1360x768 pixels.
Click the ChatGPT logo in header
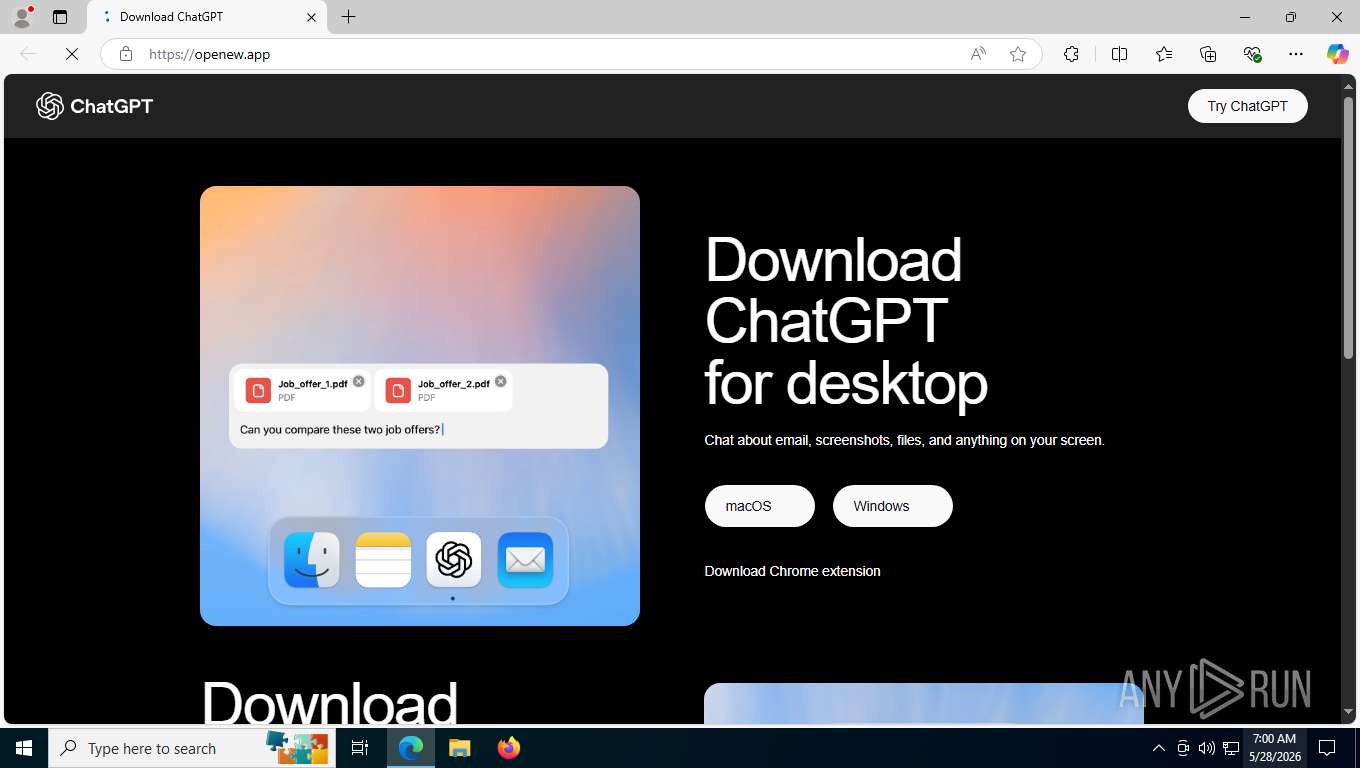[95, 106]
